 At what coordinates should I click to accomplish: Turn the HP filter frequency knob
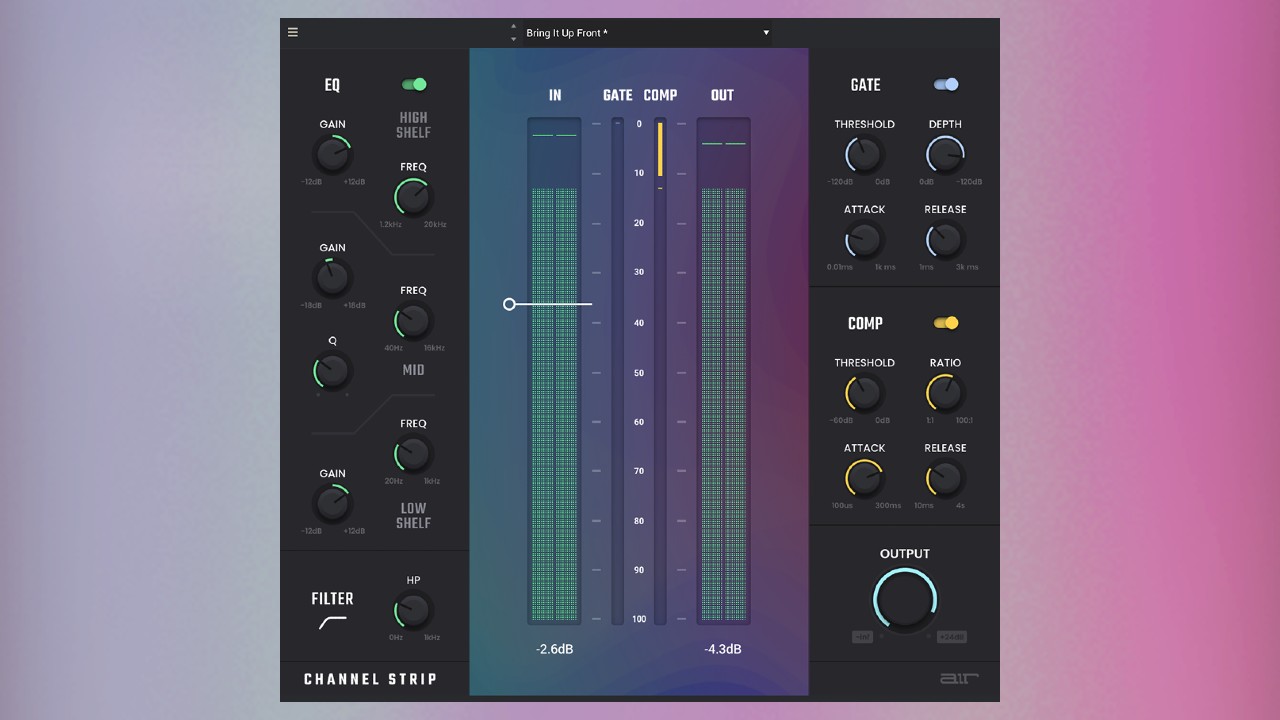point(412,610)
